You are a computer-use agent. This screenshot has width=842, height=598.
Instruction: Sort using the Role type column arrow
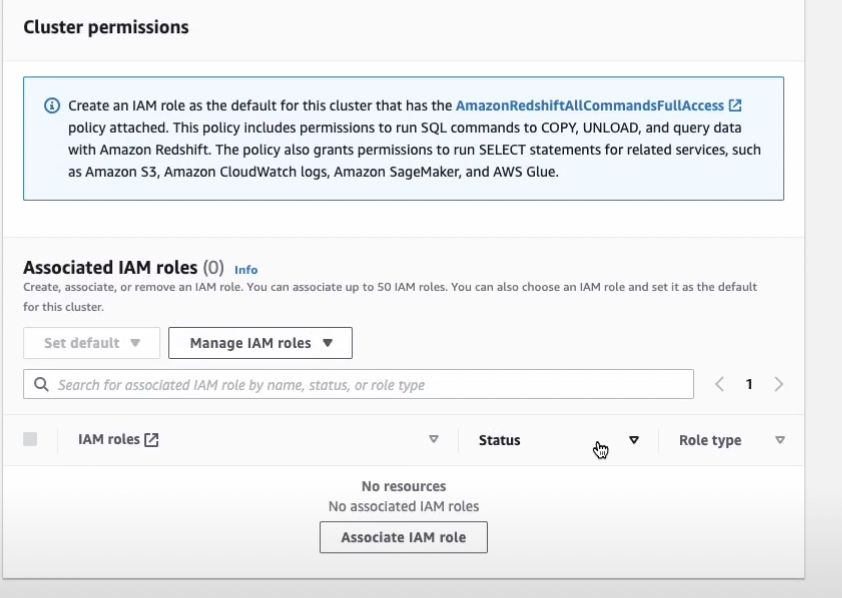[780, 440]
